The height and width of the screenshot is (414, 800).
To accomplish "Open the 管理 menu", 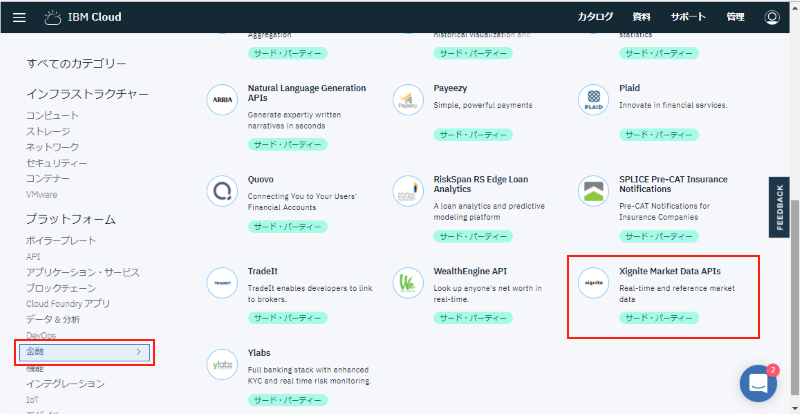I will [735, 17].
